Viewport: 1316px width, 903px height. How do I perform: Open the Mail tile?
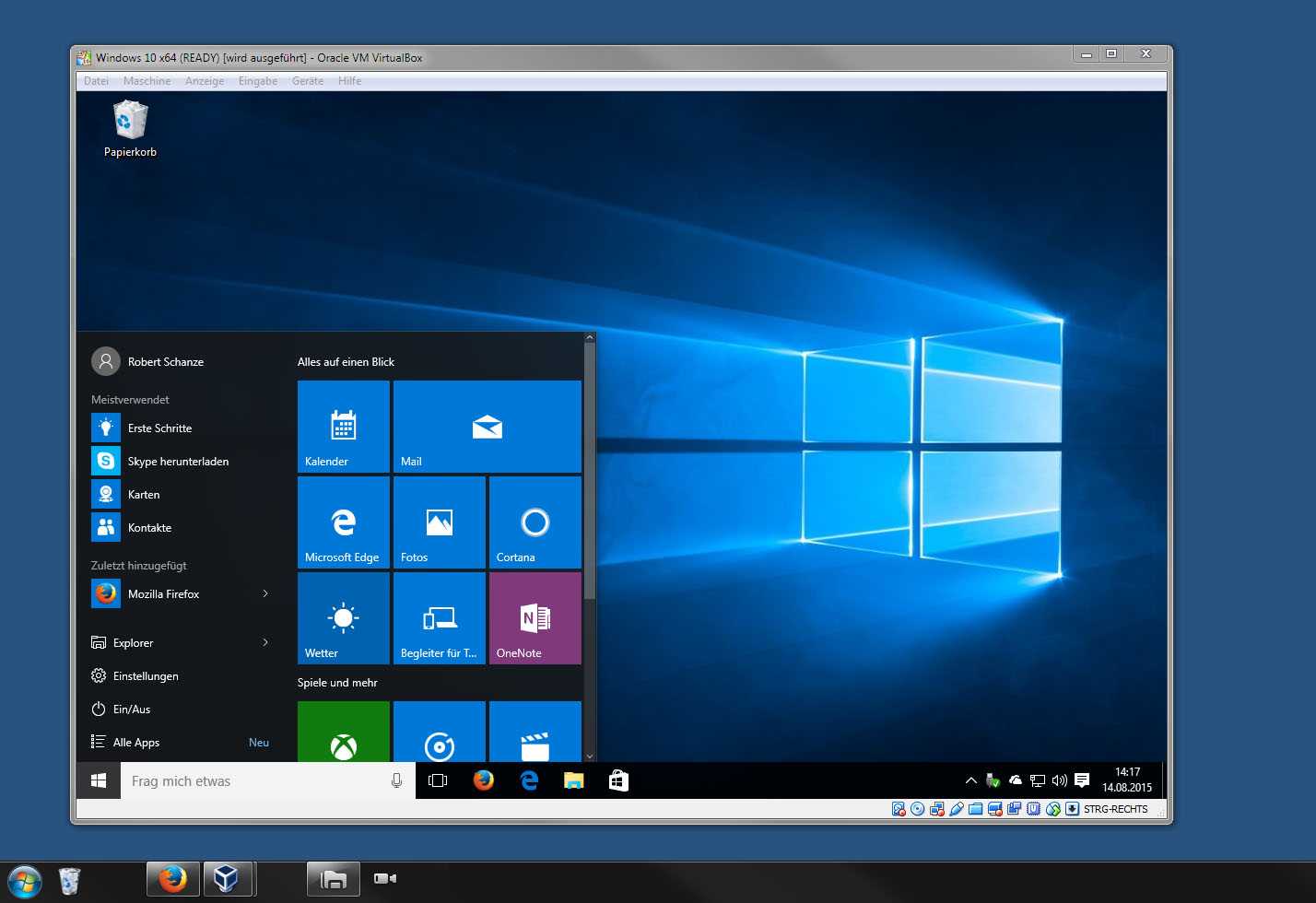[x=488, y=427]
